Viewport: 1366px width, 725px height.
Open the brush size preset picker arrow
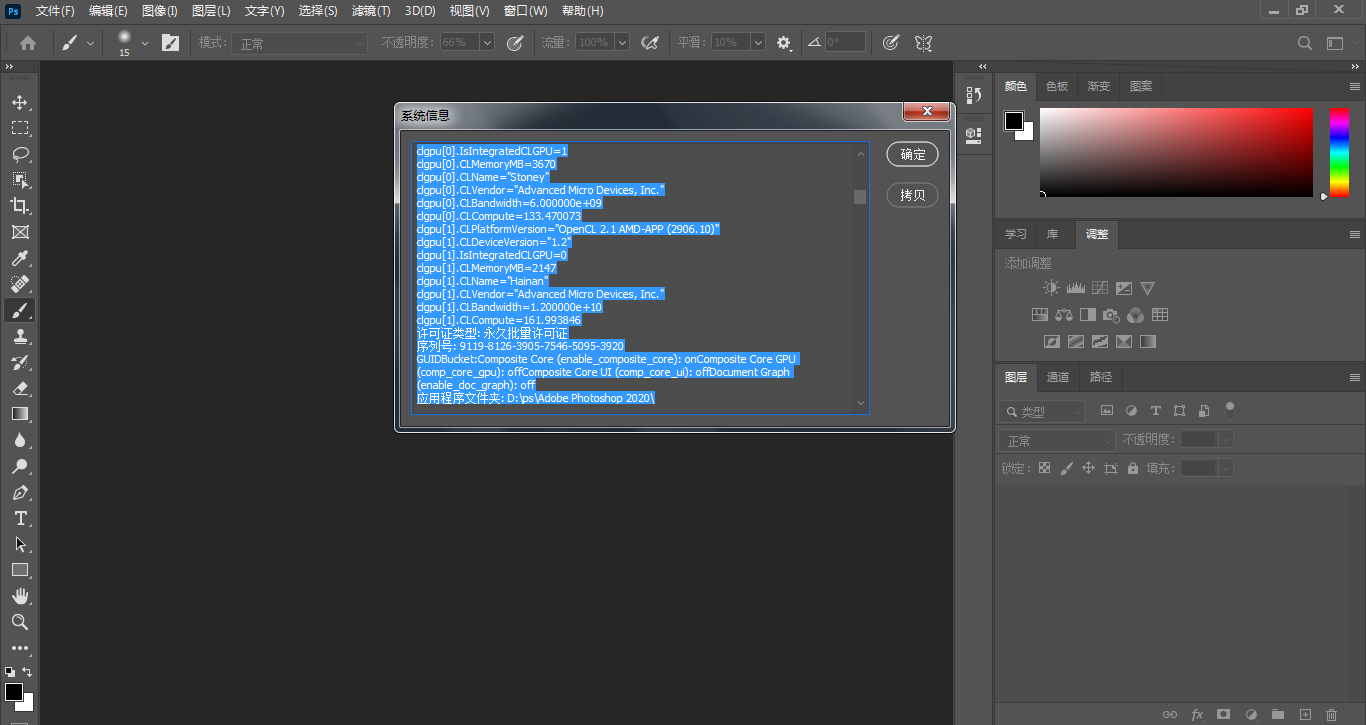144,43
